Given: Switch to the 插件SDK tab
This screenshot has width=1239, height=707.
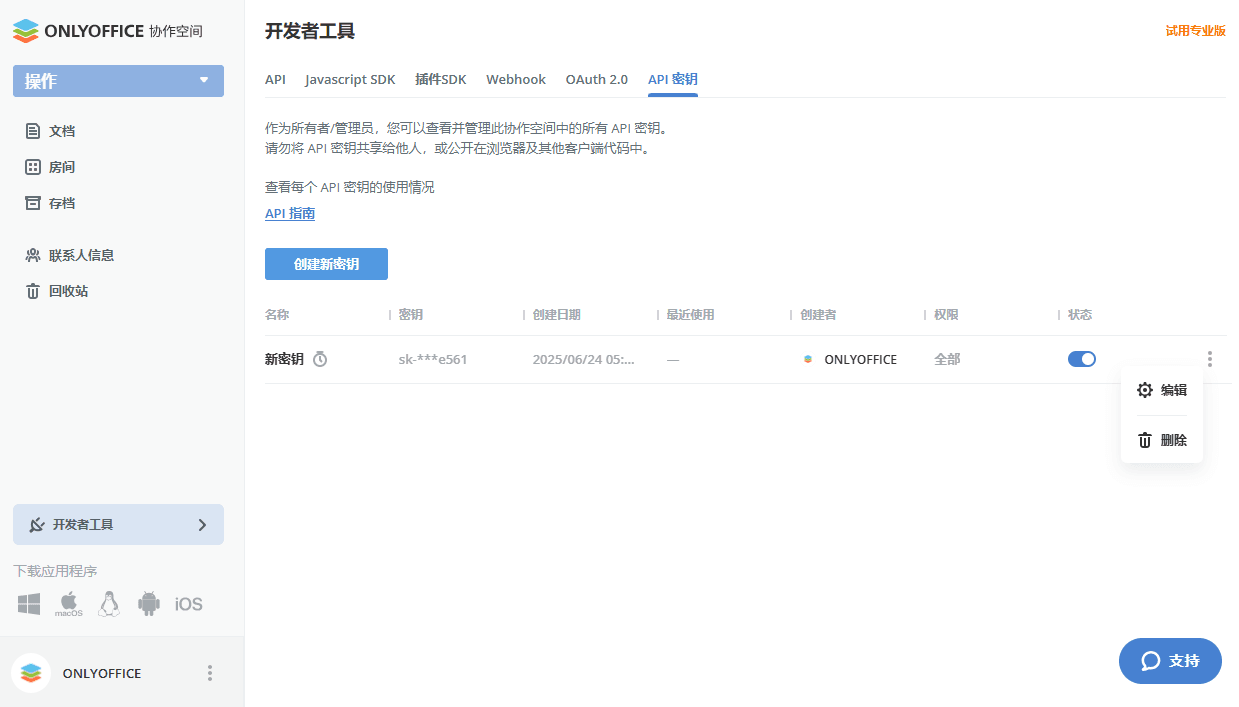Looking at the screenshot, I should click(441, 79).
